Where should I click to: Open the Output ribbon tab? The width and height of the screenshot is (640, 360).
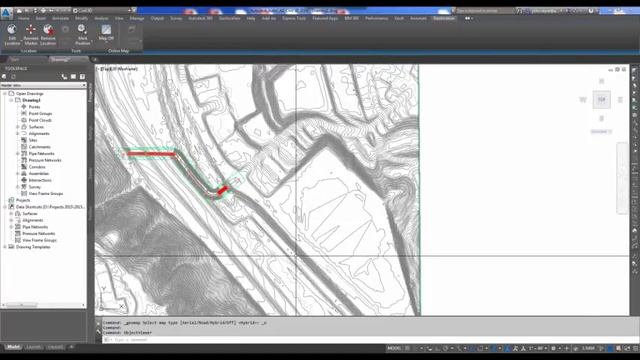(x=157, y=18)
